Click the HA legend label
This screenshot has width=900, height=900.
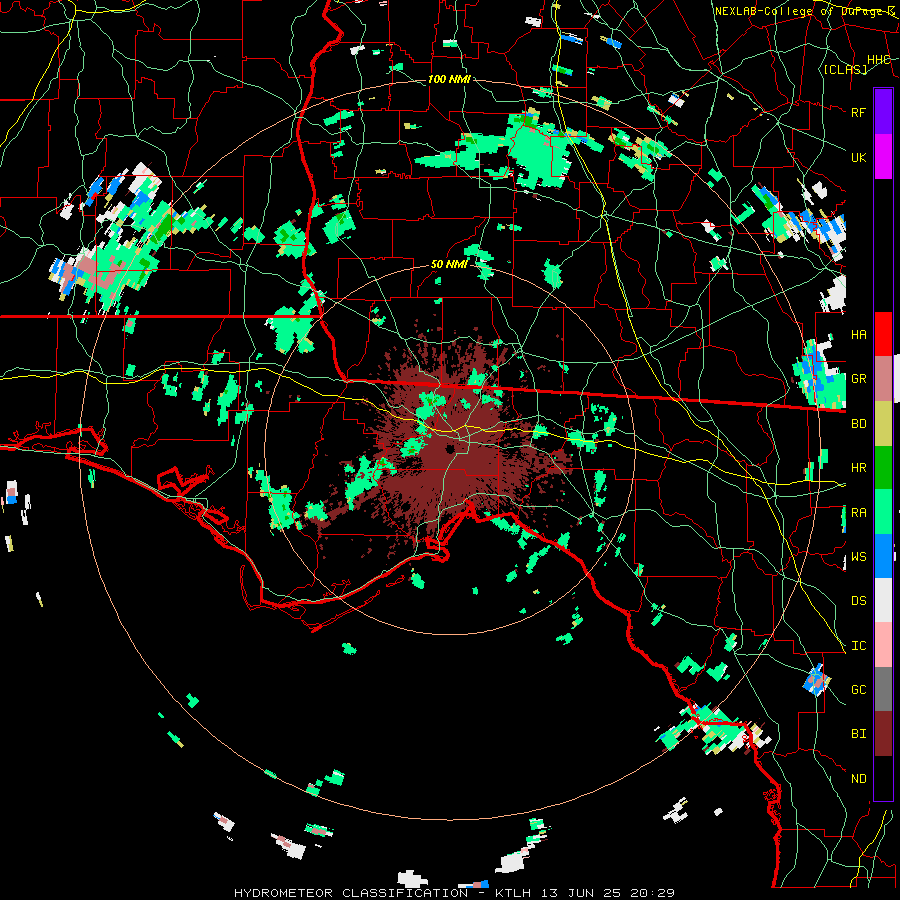click(x=859, y=335)
